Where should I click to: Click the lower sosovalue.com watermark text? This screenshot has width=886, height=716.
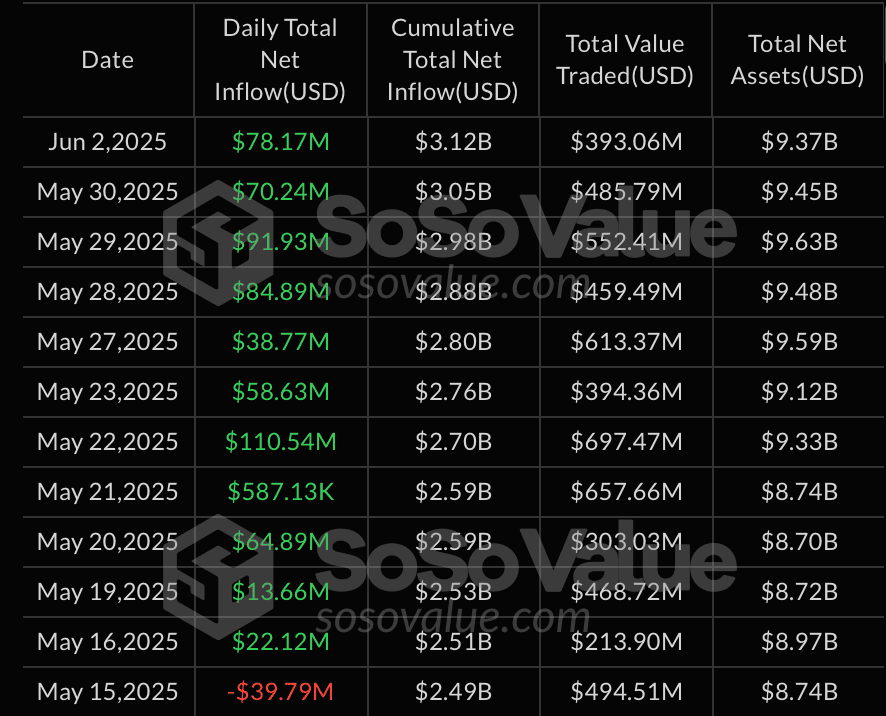tap(453, 619)
